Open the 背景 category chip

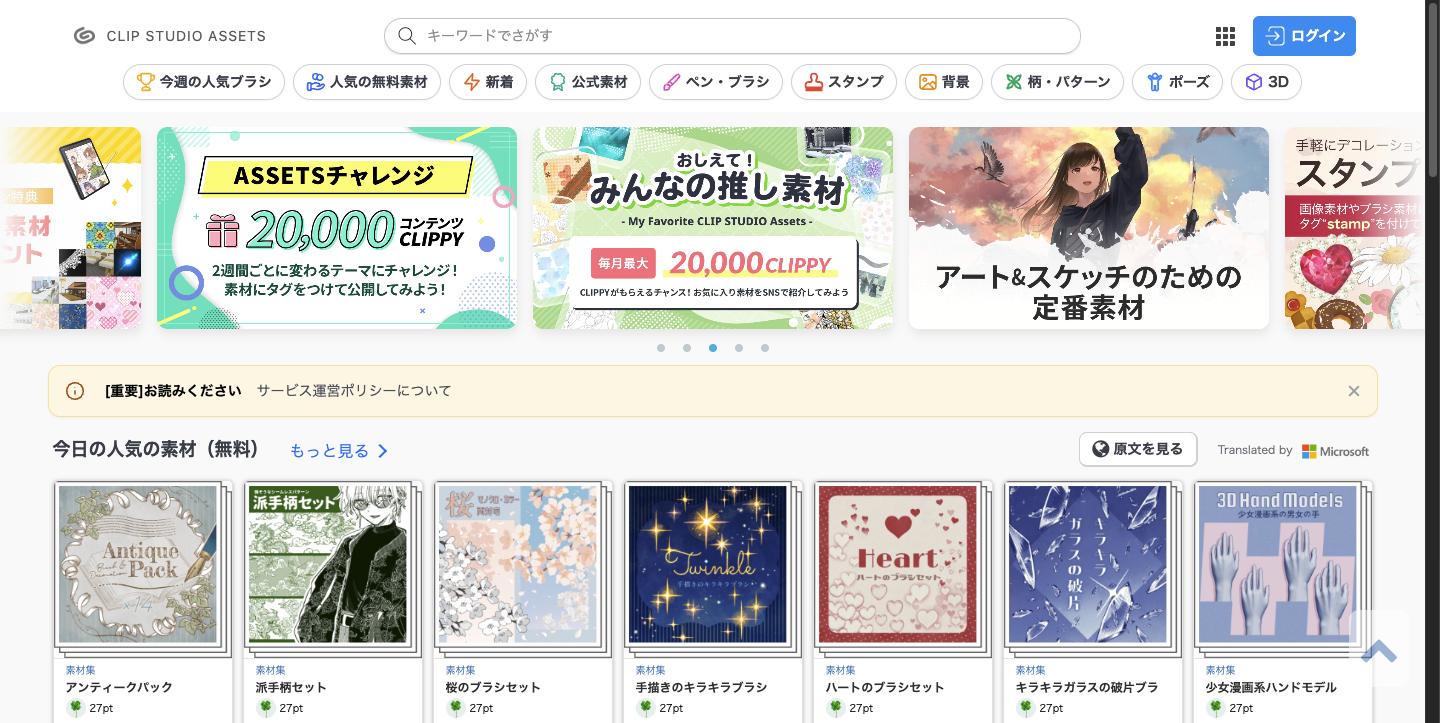coord(944,82)
